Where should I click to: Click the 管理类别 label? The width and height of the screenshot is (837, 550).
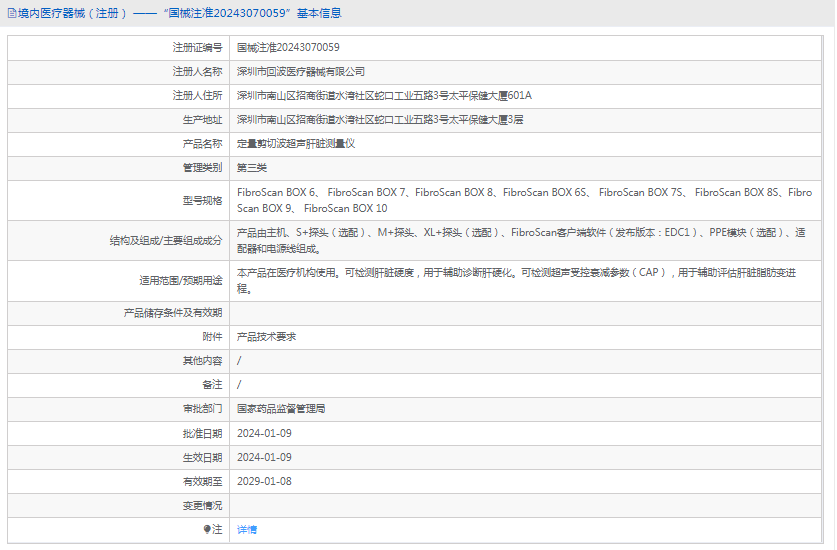(x=202, y=168)
